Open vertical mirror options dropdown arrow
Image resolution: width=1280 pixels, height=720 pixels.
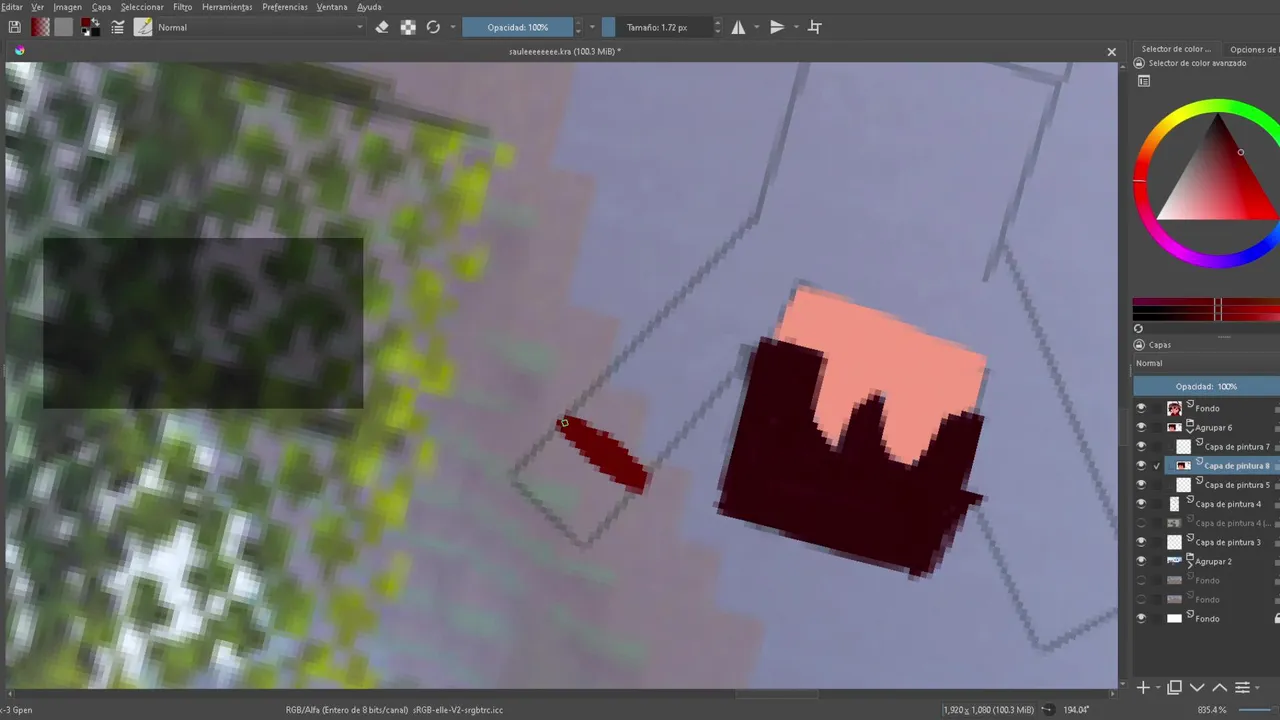[x=796, y=27]
